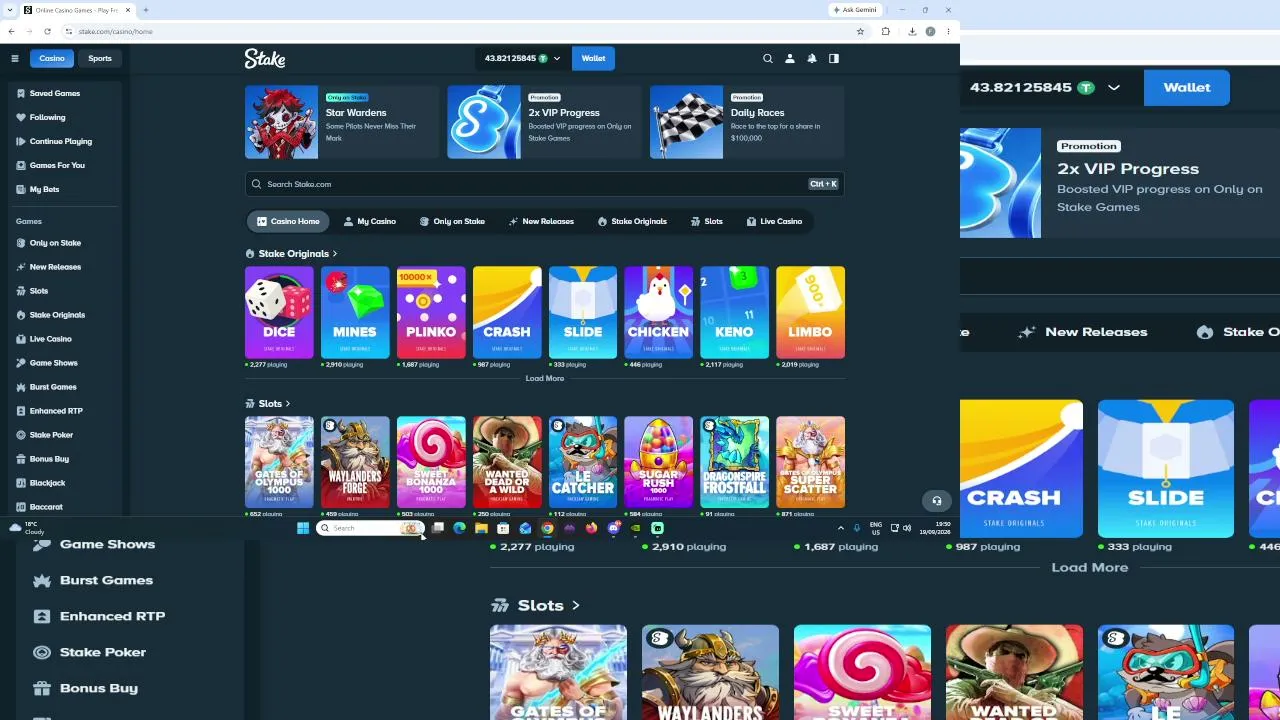The width and height of the screenshot is (1280, 720).
Task: Open the Windows Start menu
Action: 303,528
